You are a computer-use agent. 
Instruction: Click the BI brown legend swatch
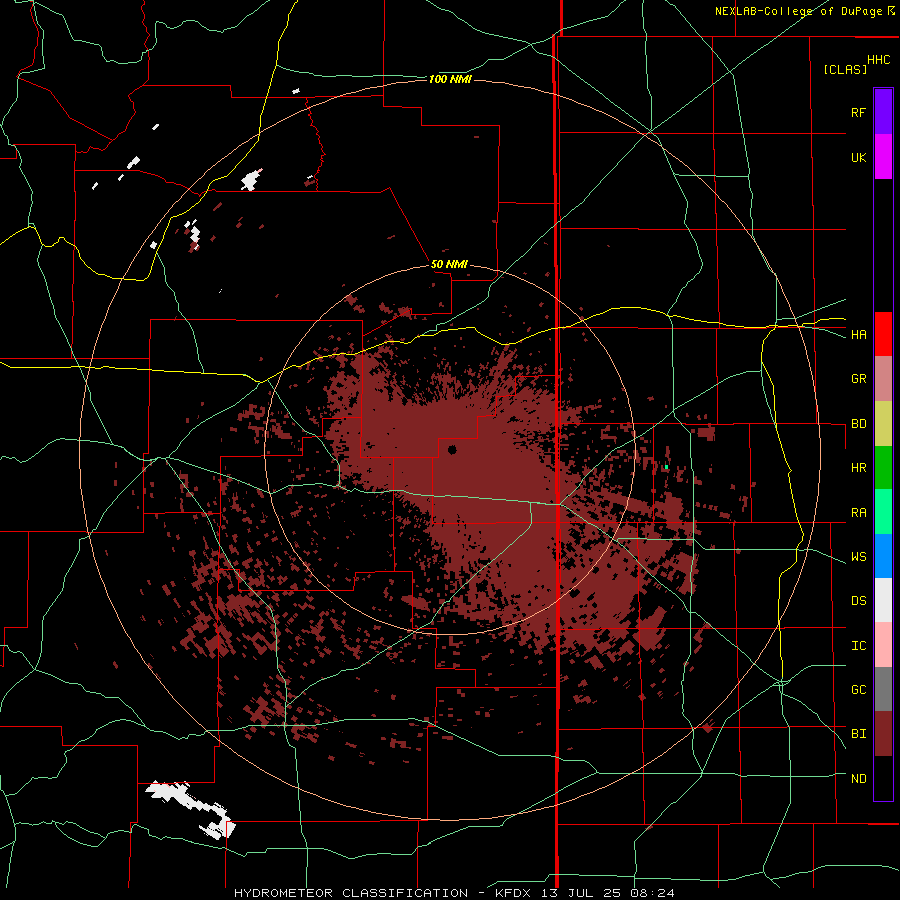coord(883,734)
